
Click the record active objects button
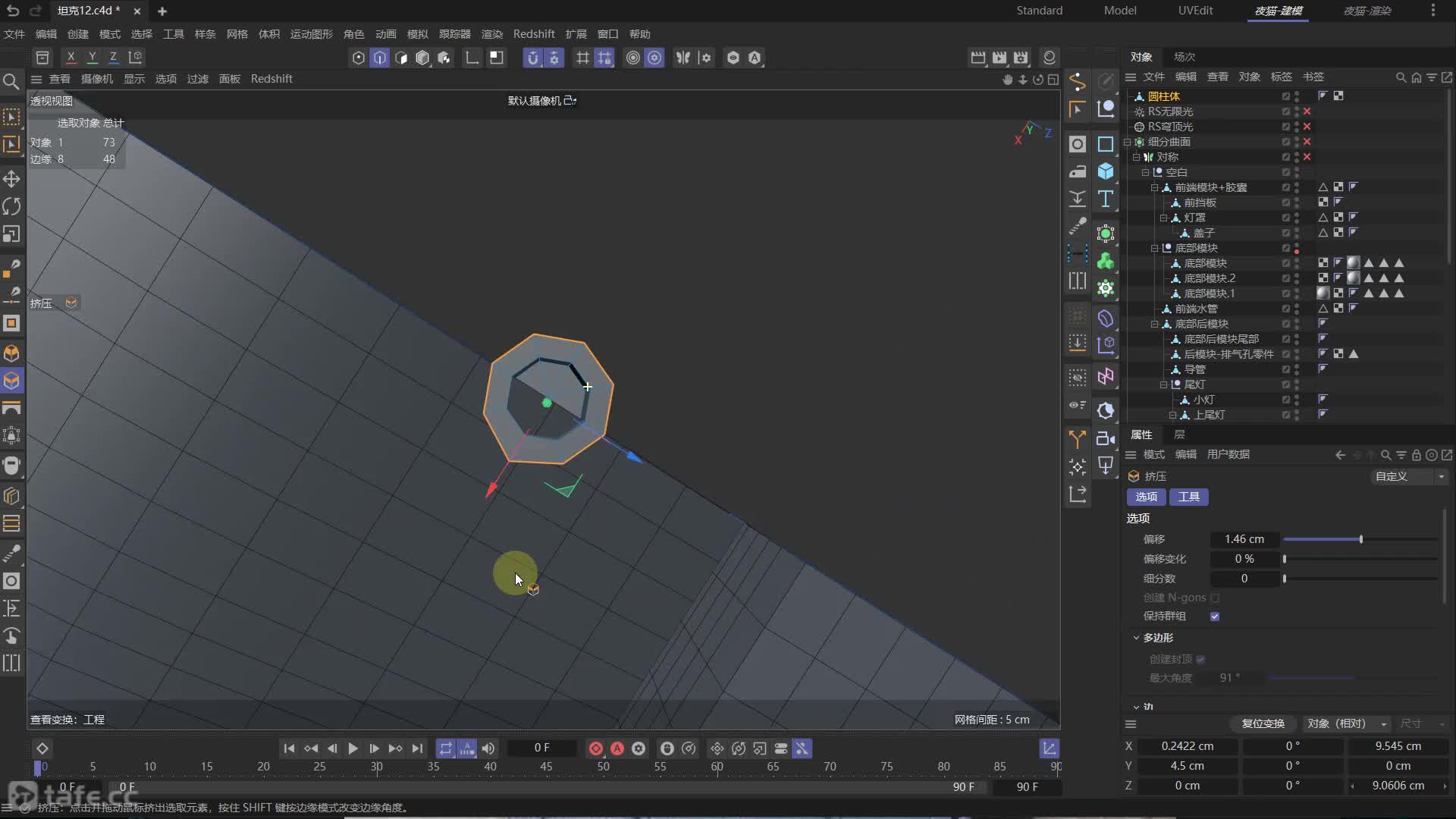(596, 748)
